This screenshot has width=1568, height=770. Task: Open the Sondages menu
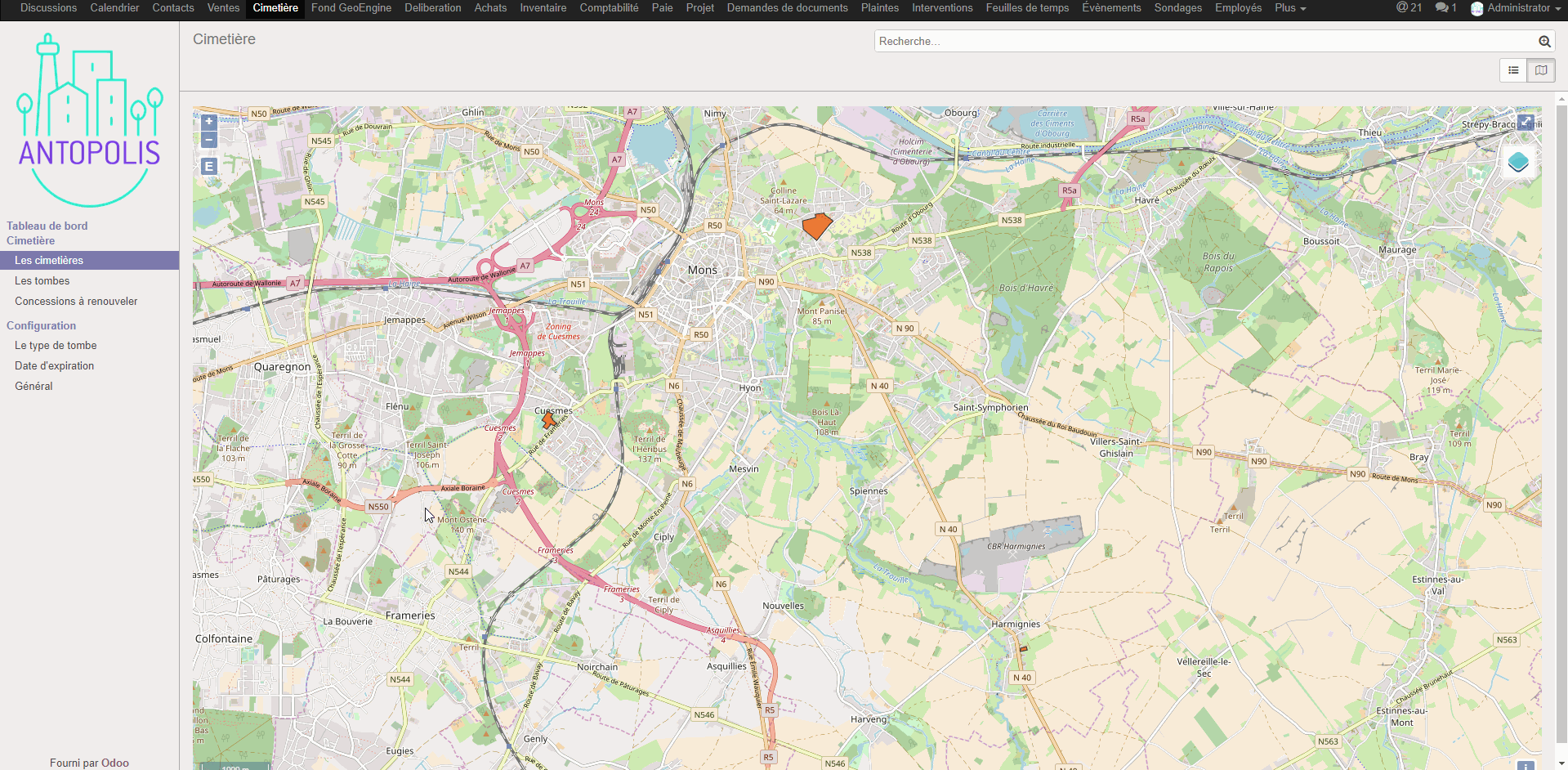(1178, 8)
